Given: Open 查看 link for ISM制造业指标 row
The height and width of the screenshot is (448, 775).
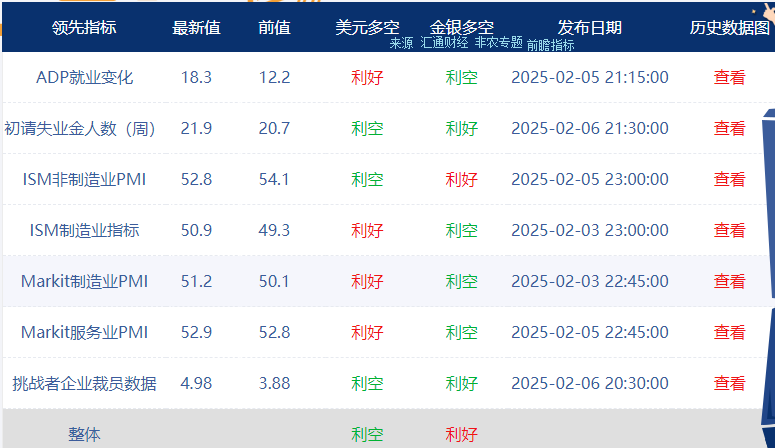Looking at the screenshot, I should 729,230.
